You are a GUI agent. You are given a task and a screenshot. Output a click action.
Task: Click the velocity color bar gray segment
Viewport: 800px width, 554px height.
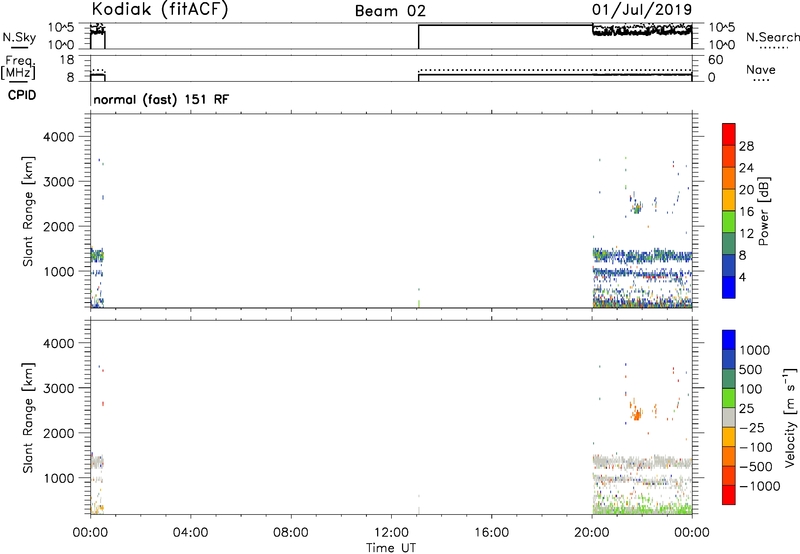[729, 418]
